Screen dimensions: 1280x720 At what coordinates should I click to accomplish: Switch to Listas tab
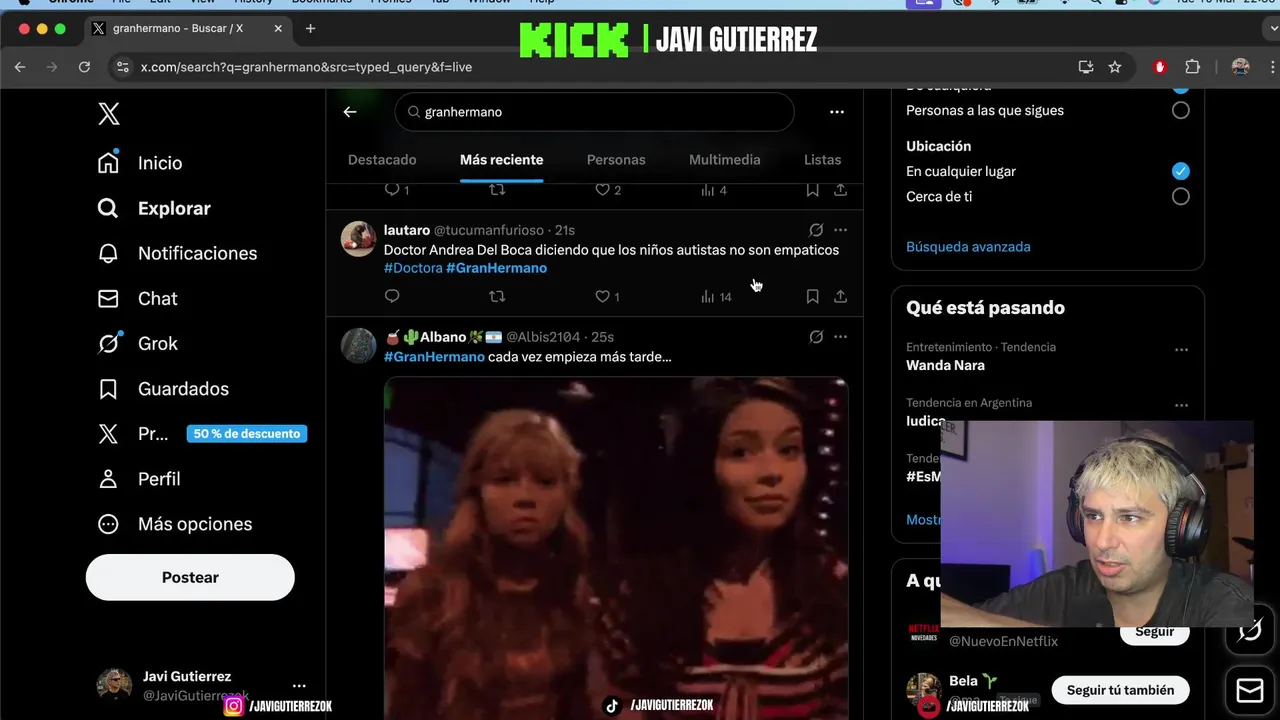822,160
